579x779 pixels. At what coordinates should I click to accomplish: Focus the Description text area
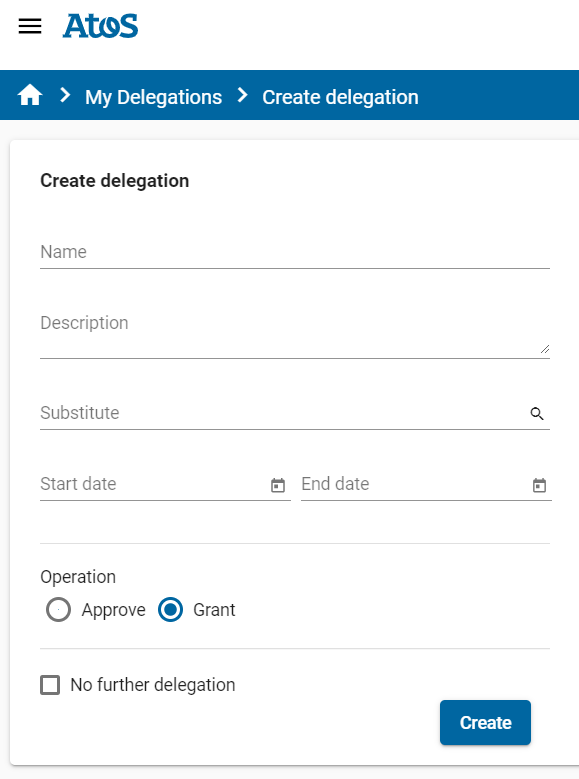(x=295, y=332)
